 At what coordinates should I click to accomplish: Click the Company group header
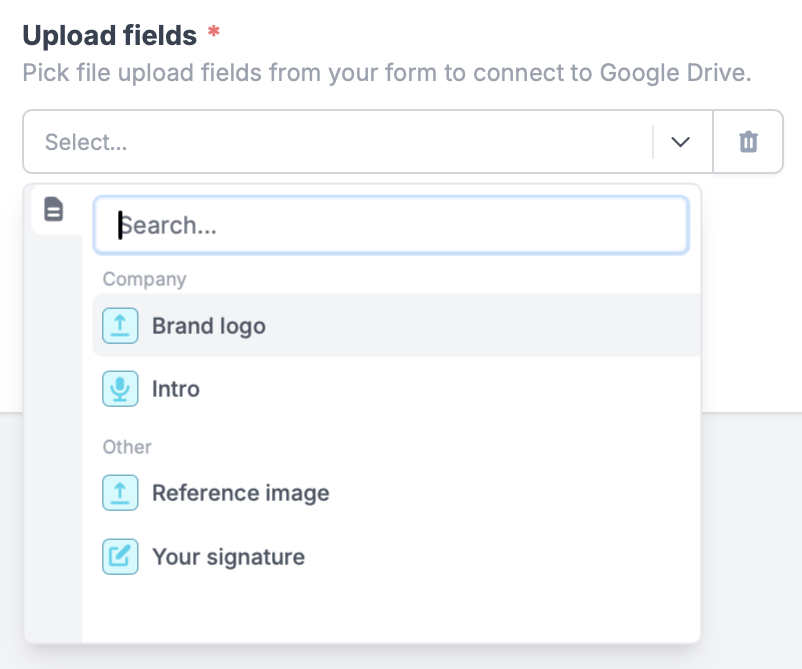tap(144, 279)
